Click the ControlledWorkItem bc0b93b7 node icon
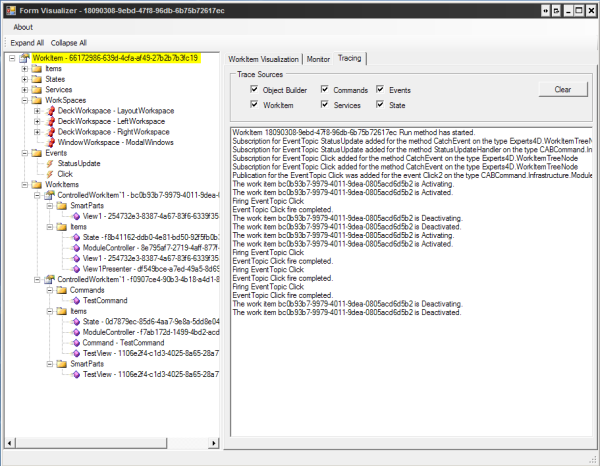 click(x=49, y=195)
